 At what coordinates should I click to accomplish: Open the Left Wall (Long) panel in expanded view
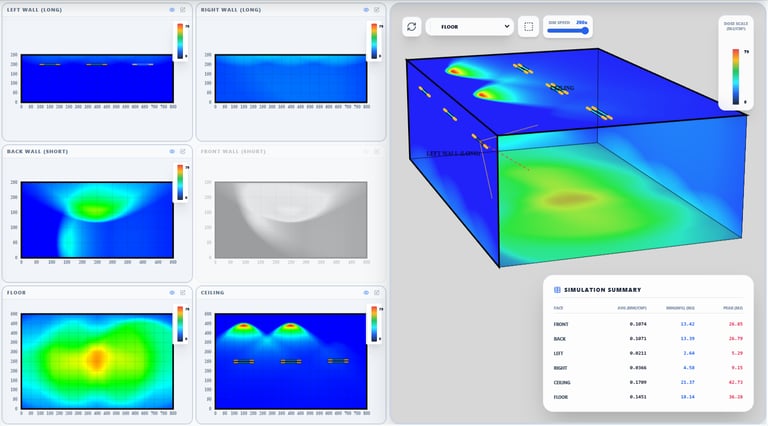[x=183, y=10]
